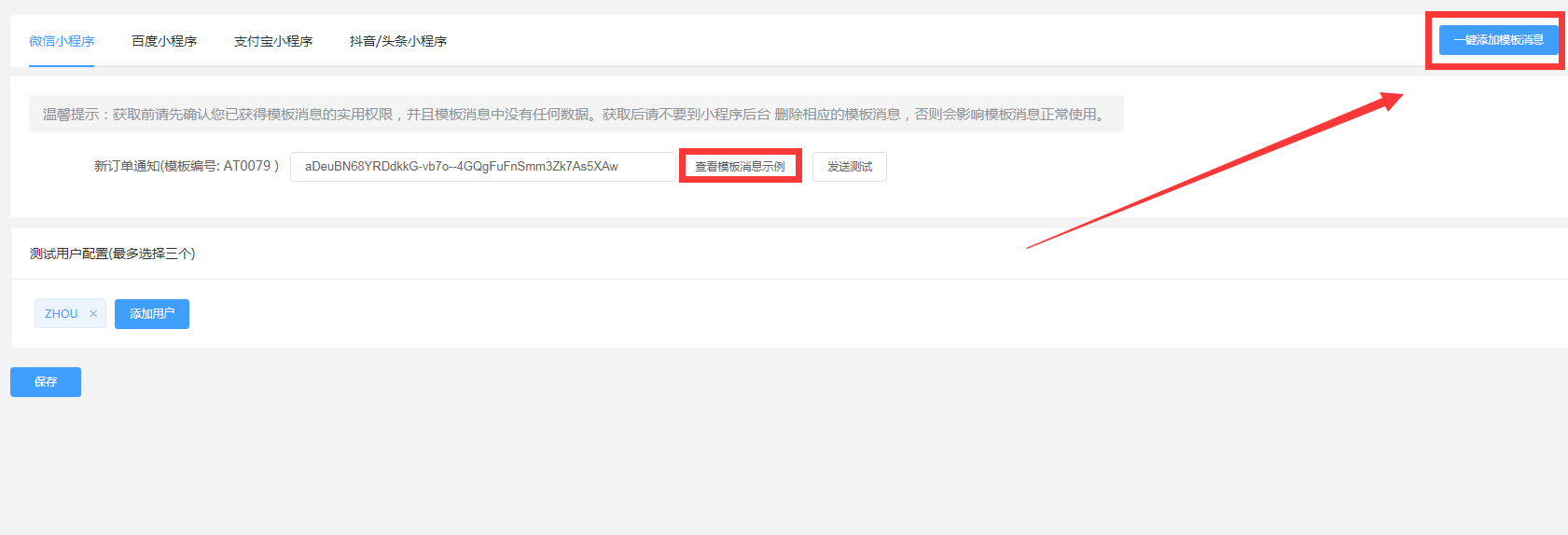Click the 新订单通知 template label
This screenshot has height=535, width=1568.
187,166
